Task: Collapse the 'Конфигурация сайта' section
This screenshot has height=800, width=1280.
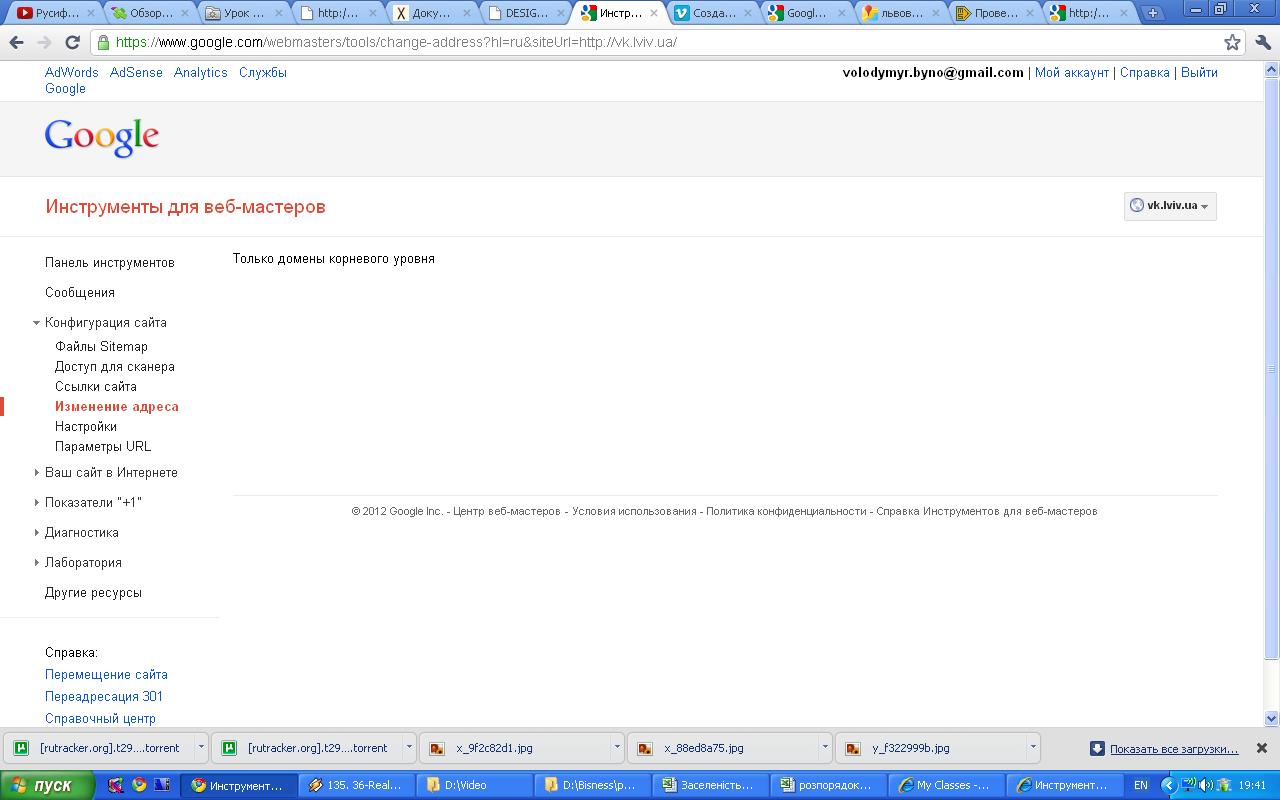Action: [36, 323]
